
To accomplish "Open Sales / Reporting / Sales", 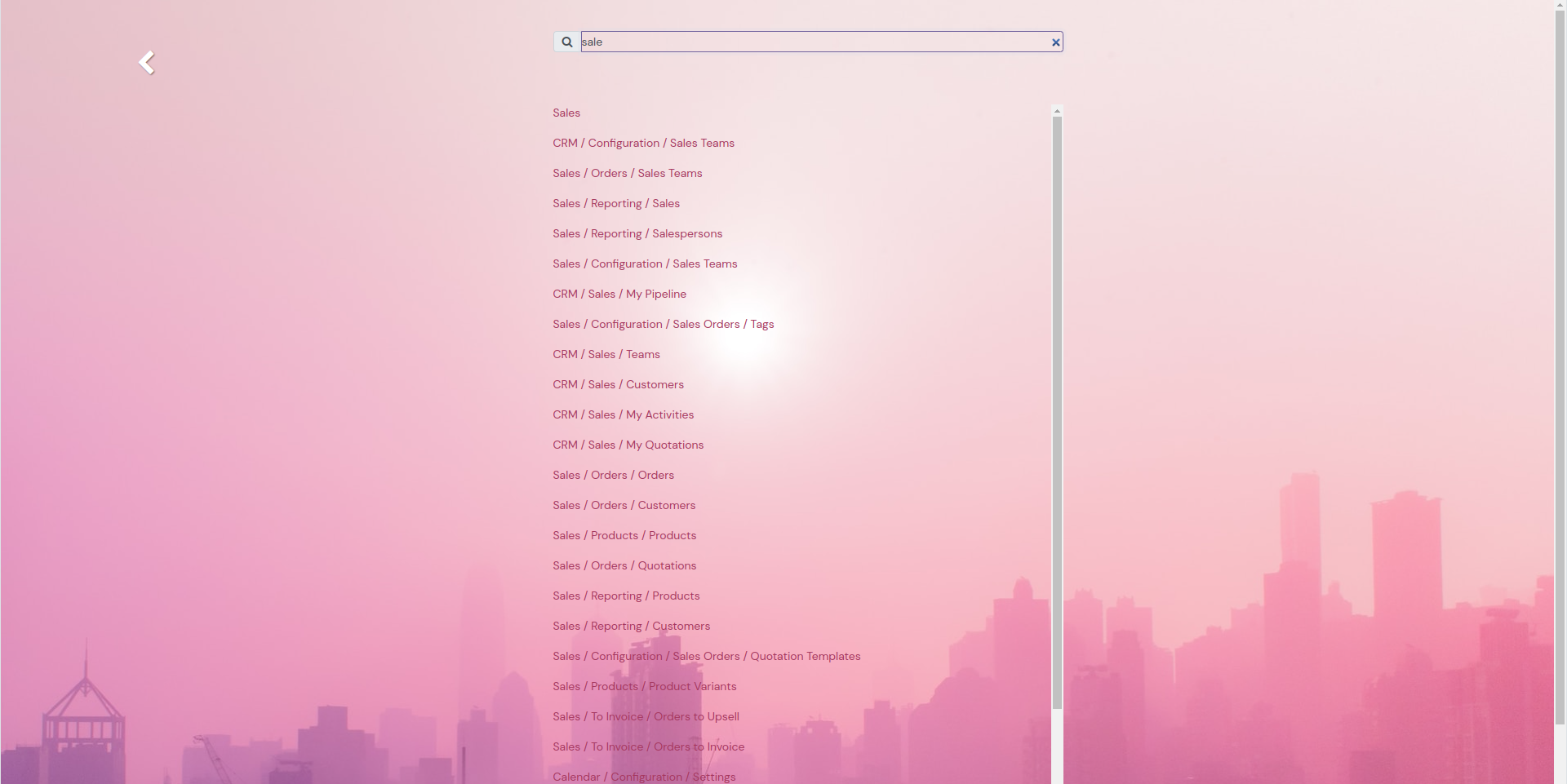I will [x=615, y=203].
